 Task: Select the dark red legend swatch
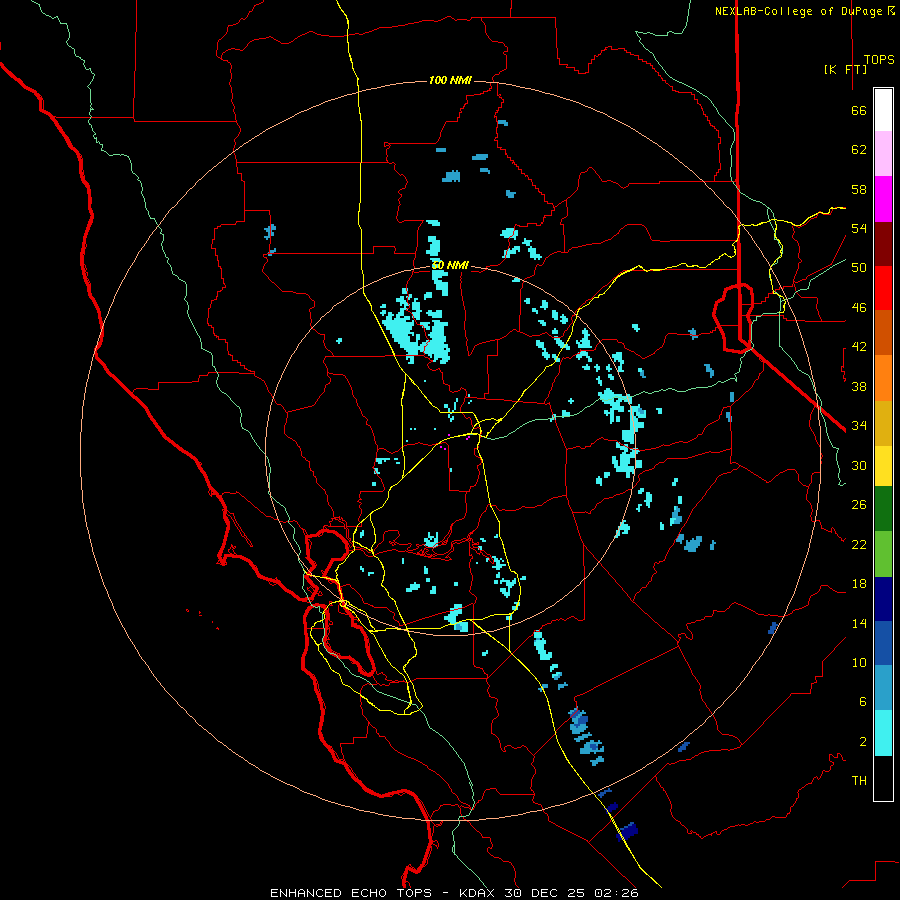883,243
